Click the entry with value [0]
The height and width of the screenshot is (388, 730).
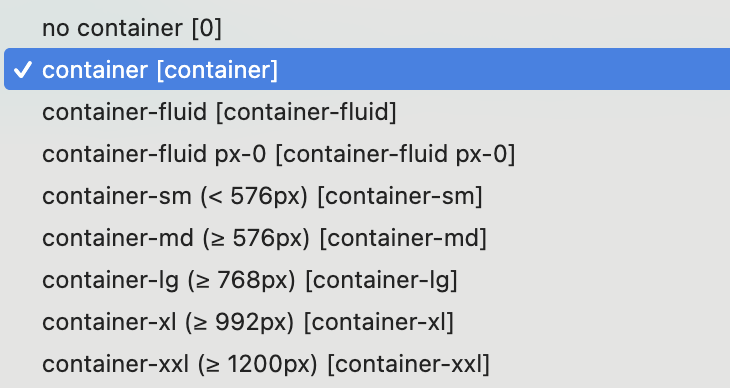[x=367, y=27]
